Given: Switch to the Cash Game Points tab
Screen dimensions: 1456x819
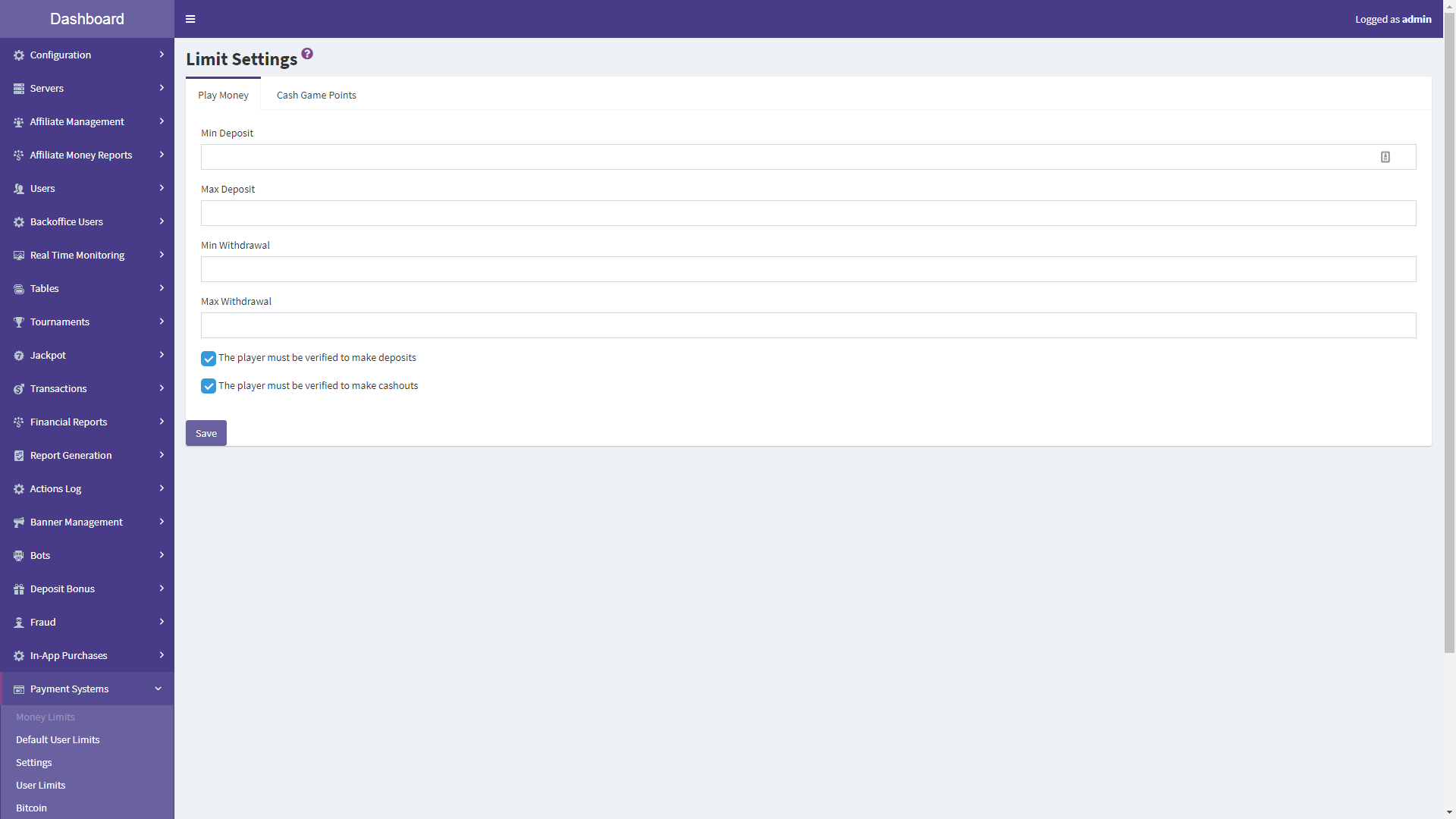Looking at the screenshot, I should click(x=315, y=94).
